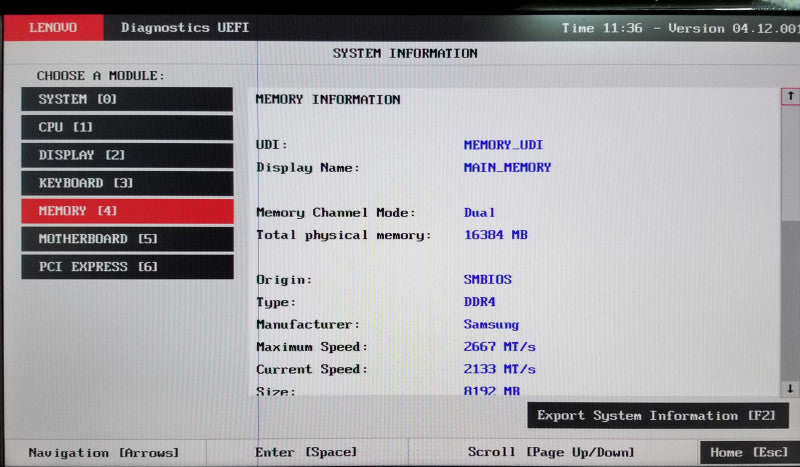Image resolution: width=800 pixels, height=467 pixels.
Task: Click the 16384 MB total memory value
Action: pyautogui.click(x=495, y=235)
